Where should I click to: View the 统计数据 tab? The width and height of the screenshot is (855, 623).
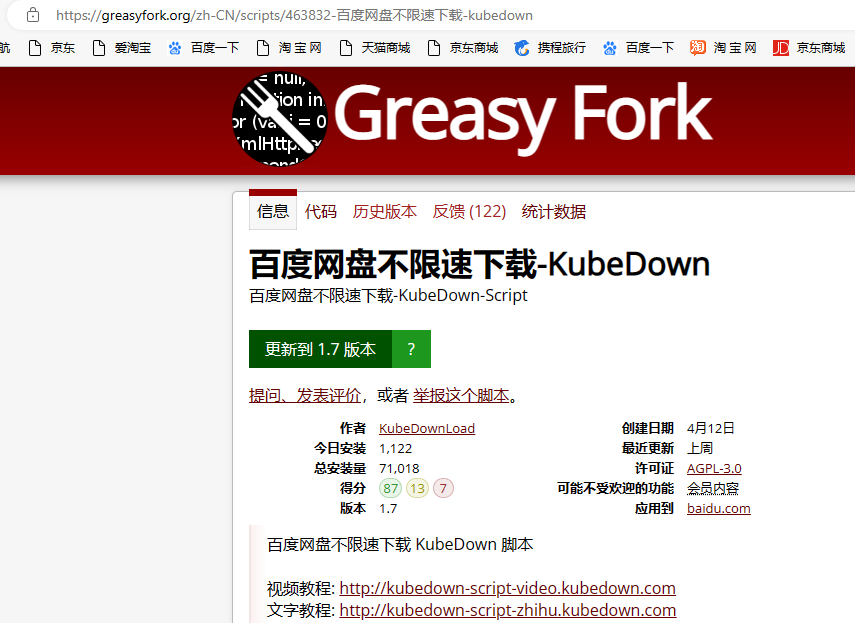(x=553, y=211)
